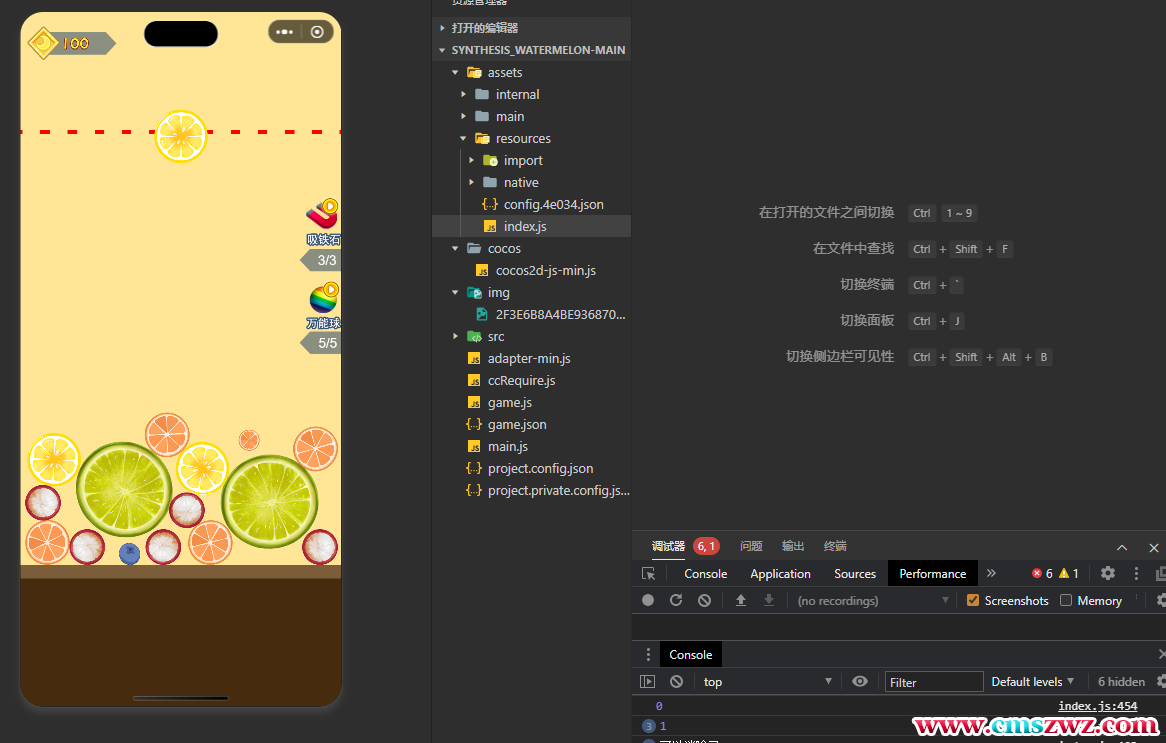This screenshot has height=743, width=1166.
Task: Click the load profile upload icon
Action: click(x=741, y=600)
